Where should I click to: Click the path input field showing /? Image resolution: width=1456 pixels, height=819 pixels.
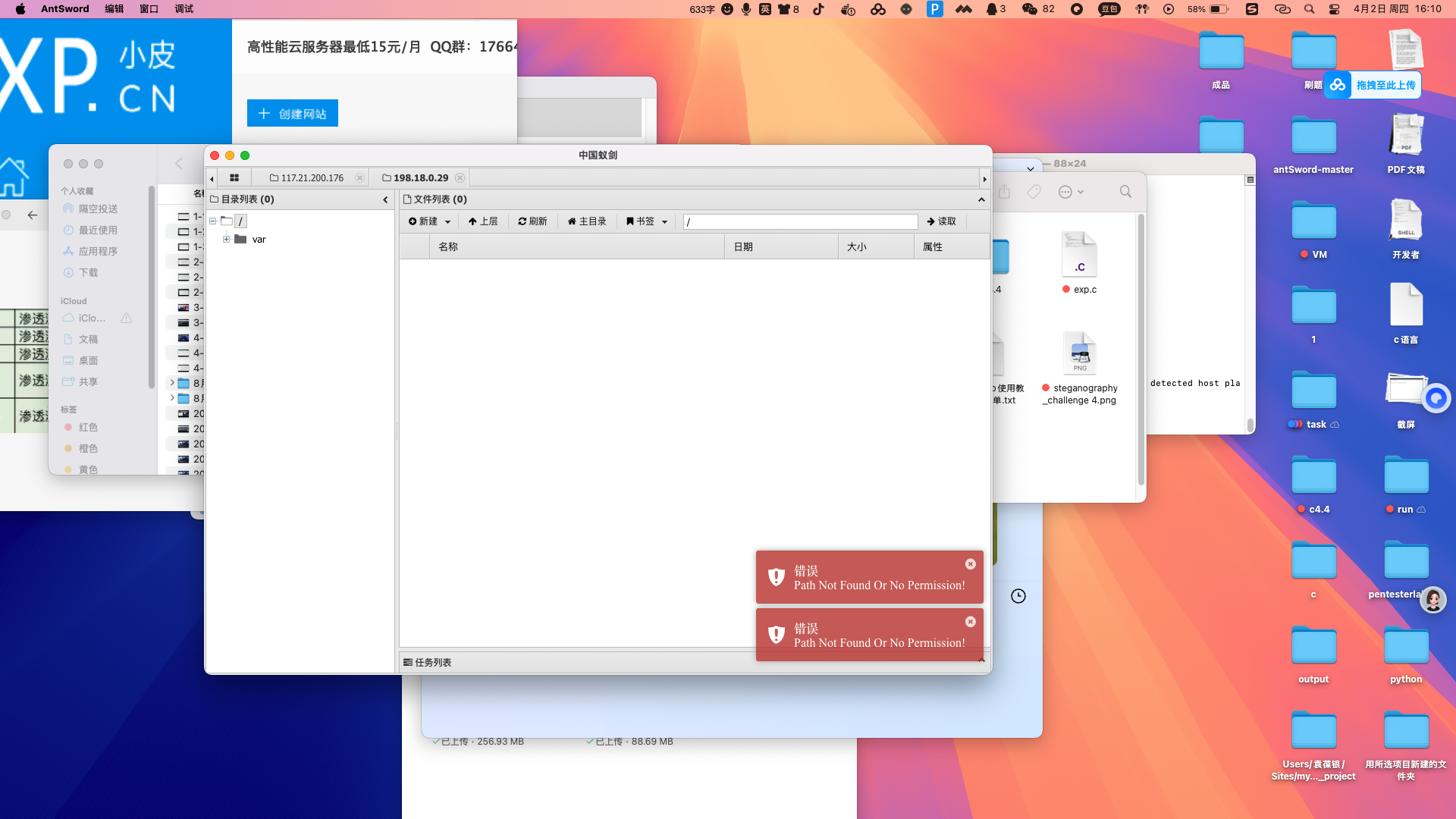click(x=800, y=221)
